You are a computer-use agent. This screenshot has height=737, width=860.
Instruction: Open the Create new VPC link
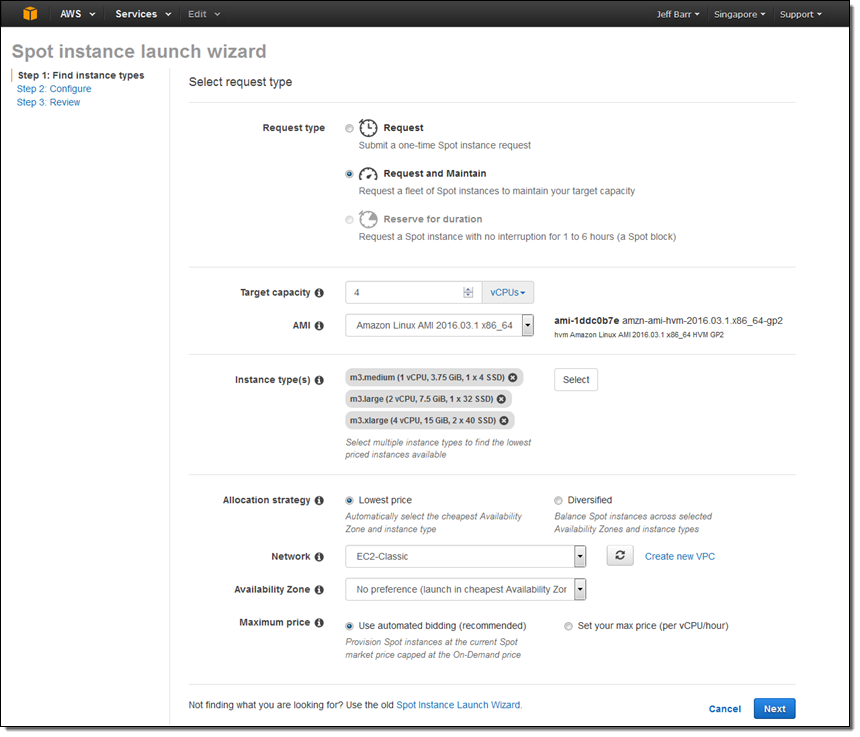pos(680,557)
